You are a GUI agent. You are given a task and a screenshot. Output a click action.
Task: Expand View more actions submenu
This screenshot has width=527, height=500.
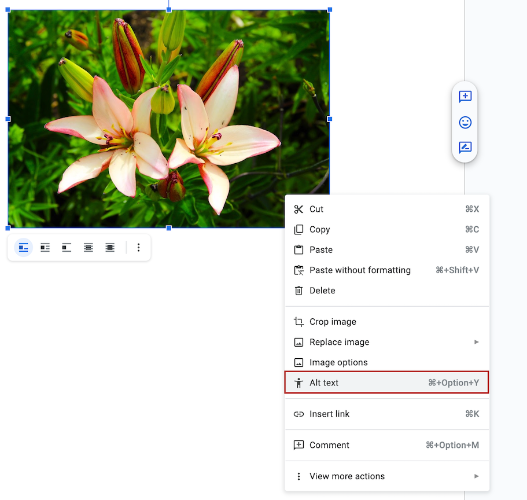coord(387,476)
